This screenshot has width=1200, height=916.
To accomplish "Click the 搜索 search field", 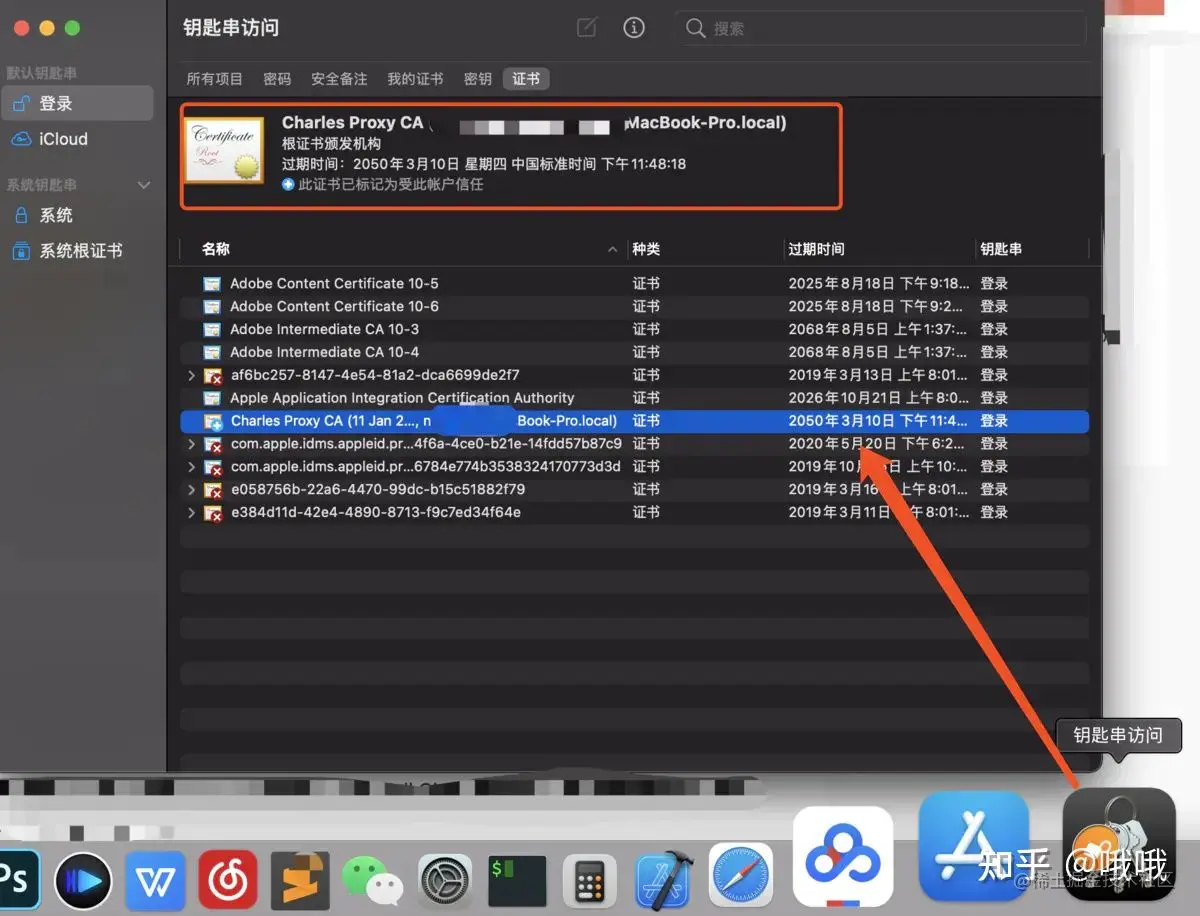I will point(881,28).
